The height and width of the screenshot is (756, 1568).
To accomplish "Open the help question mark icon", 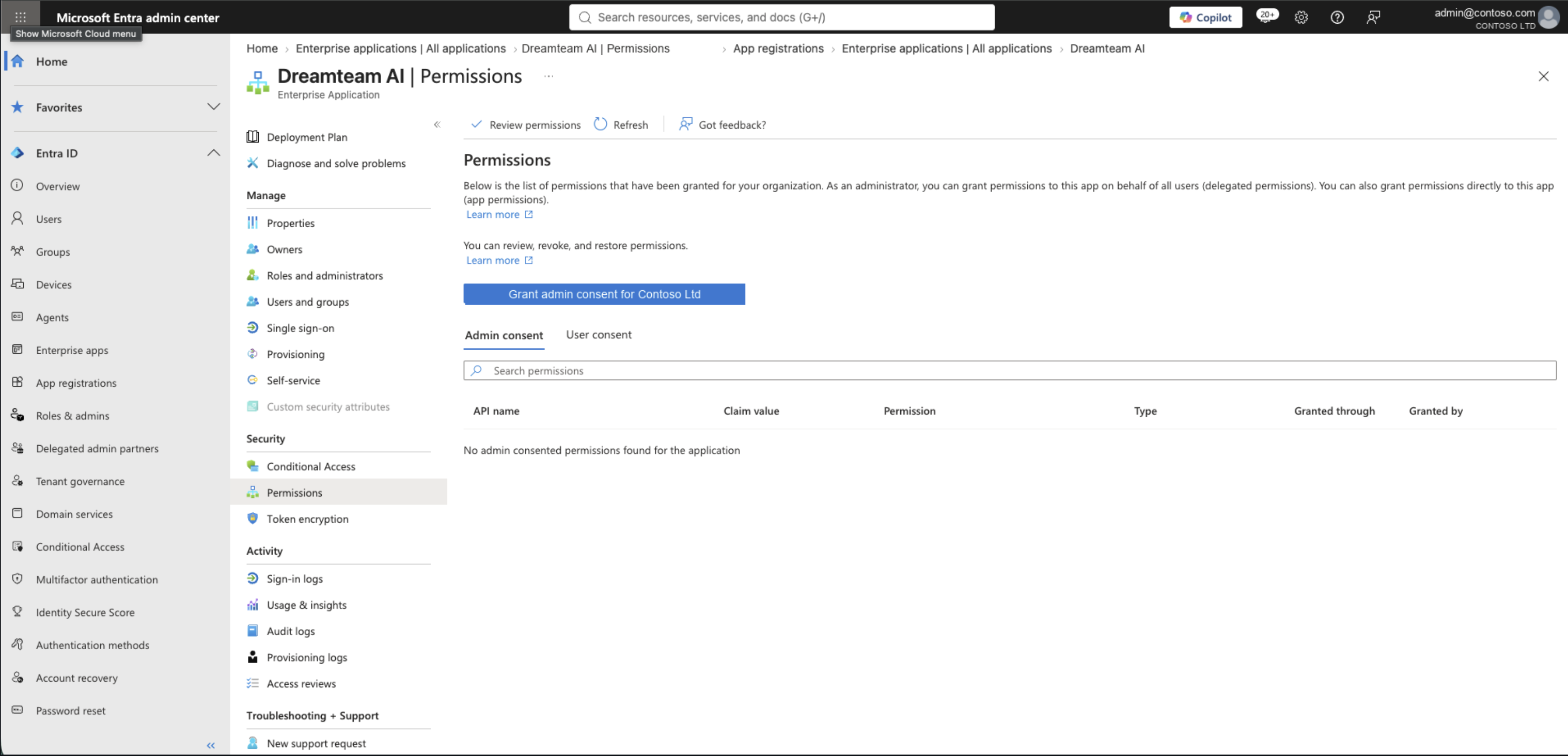I will pyautogui.click(x=1337, y=17).
